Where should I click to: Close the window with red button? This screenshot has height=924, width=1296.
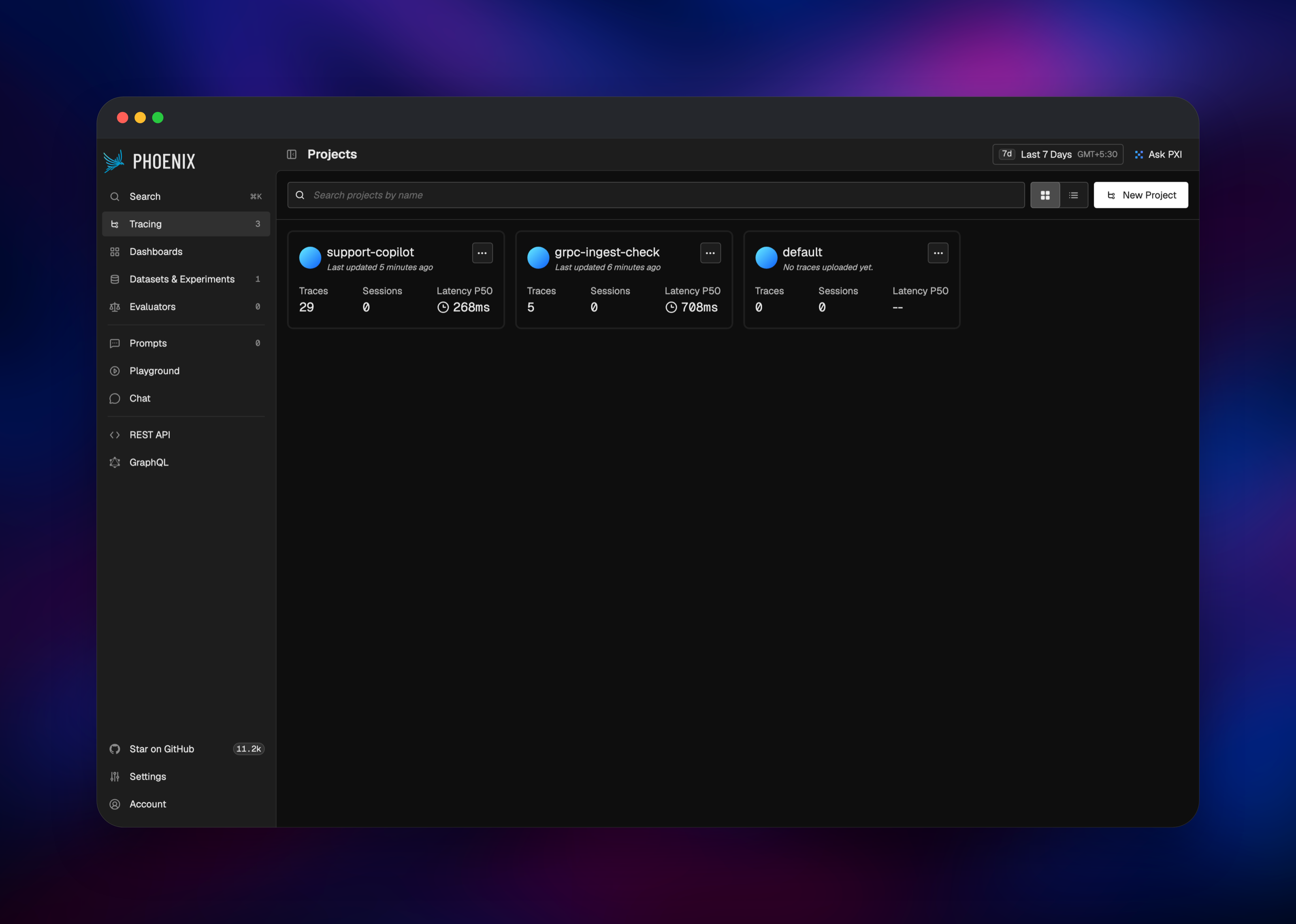tap(122, 118)
